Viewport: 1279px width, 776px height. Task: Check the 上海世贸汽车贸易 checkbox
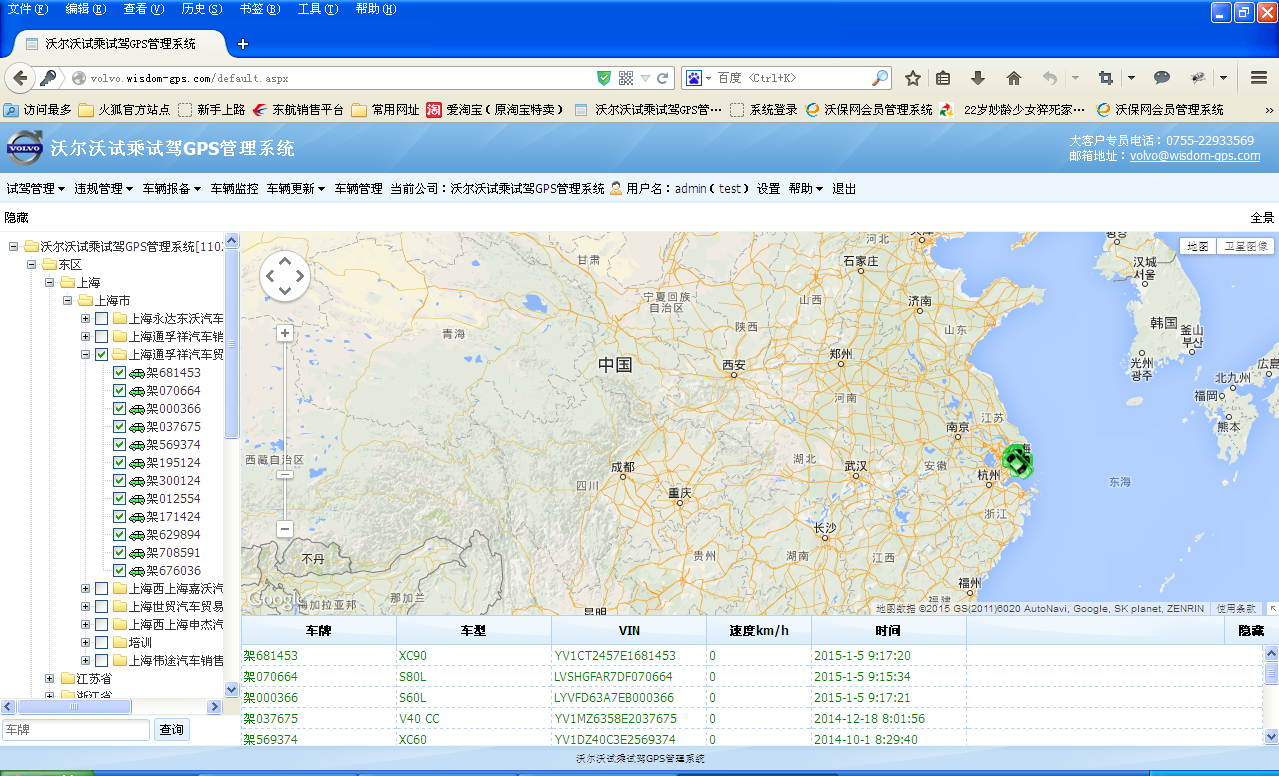(102, 607)
